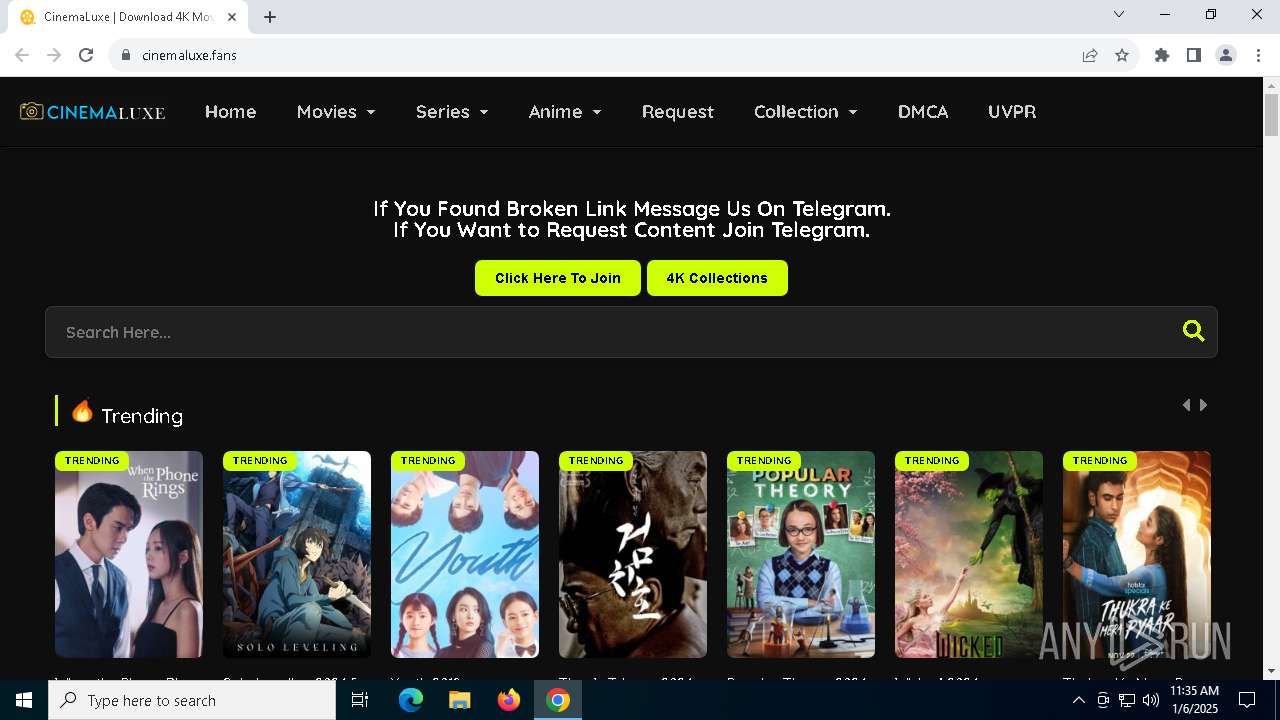Open Task View in taskbar
1280x720 pixels.
360,700
